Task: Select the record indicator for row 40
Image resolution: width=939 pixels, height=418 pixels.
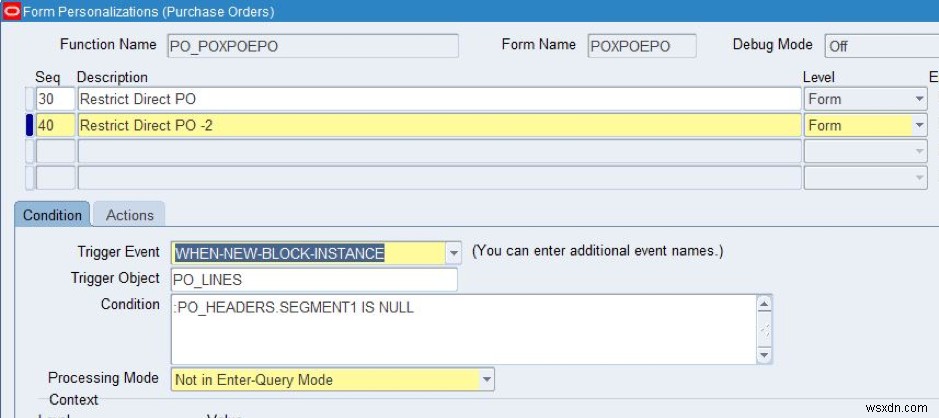Action: (x=29, y=125)
